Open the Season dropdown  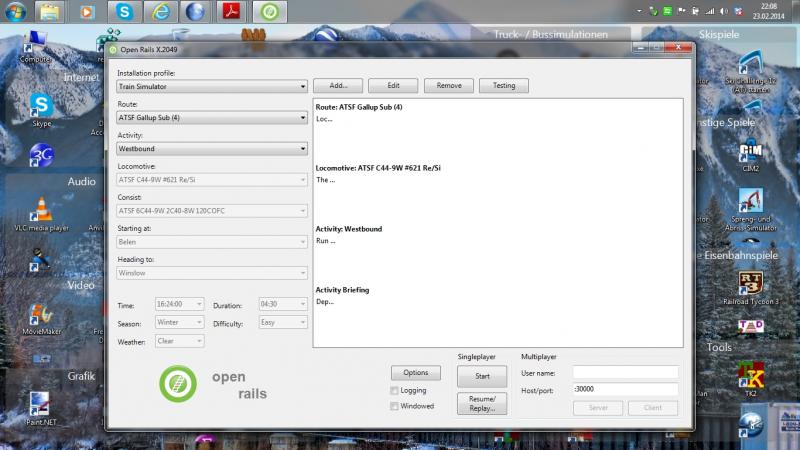pyautogui.click(x=180, y=322)
